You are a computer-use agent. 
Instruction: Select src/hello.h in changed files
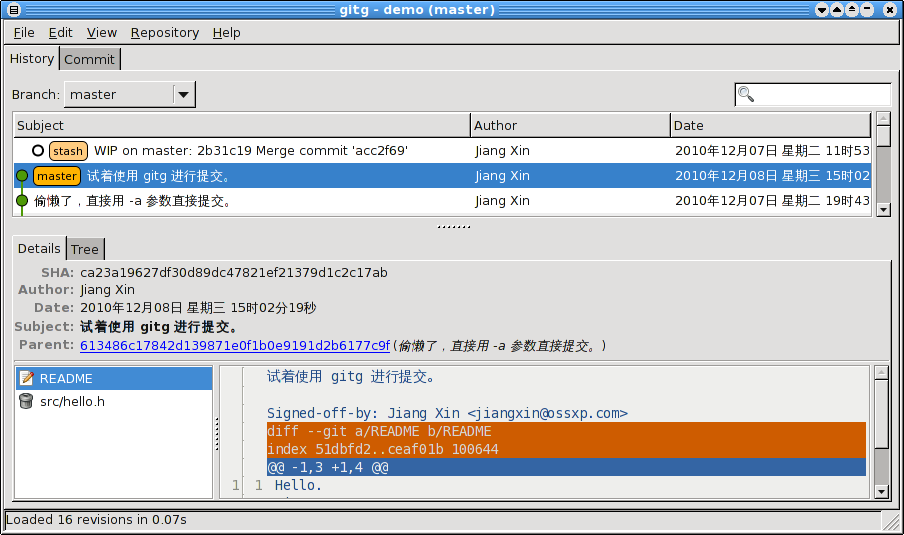point(114,401)
